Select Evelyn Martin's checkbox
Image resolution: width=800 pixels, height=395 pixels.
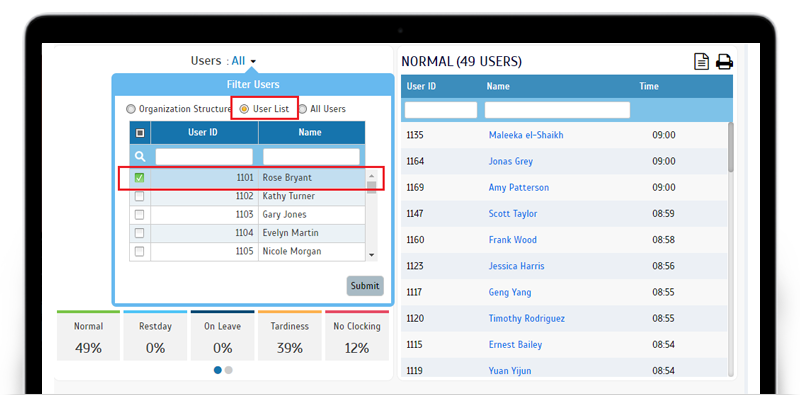click(139, 233)
